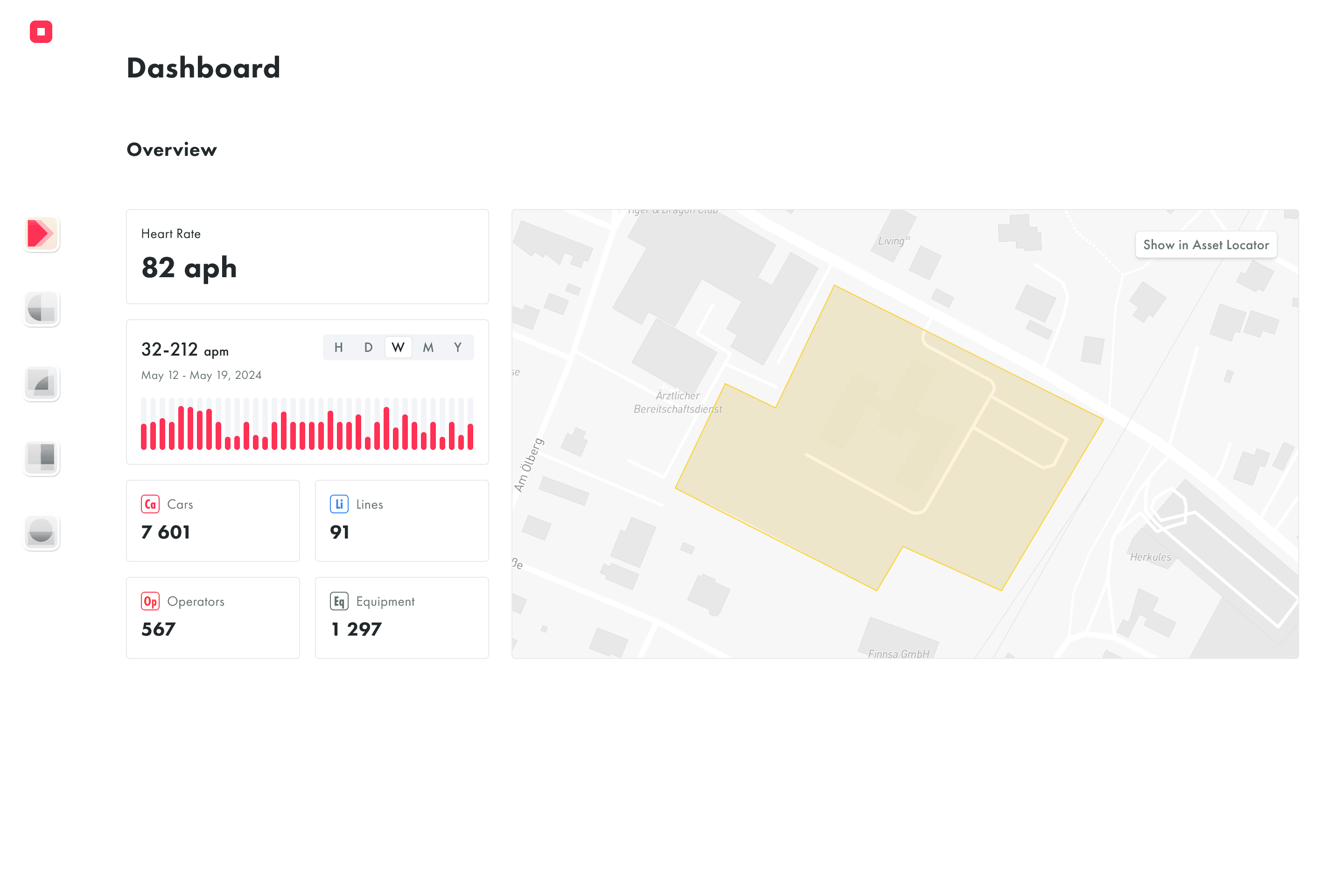The width and height of the screenshot is (1344, 896).
Task: Select the split-square sidebar icon
Action: [41, 458]
